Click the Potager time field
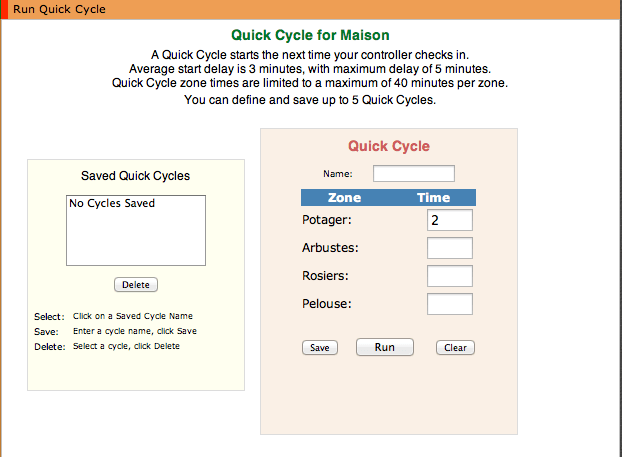The width and height of the screenshot is (622, 457). coord(450,220)
